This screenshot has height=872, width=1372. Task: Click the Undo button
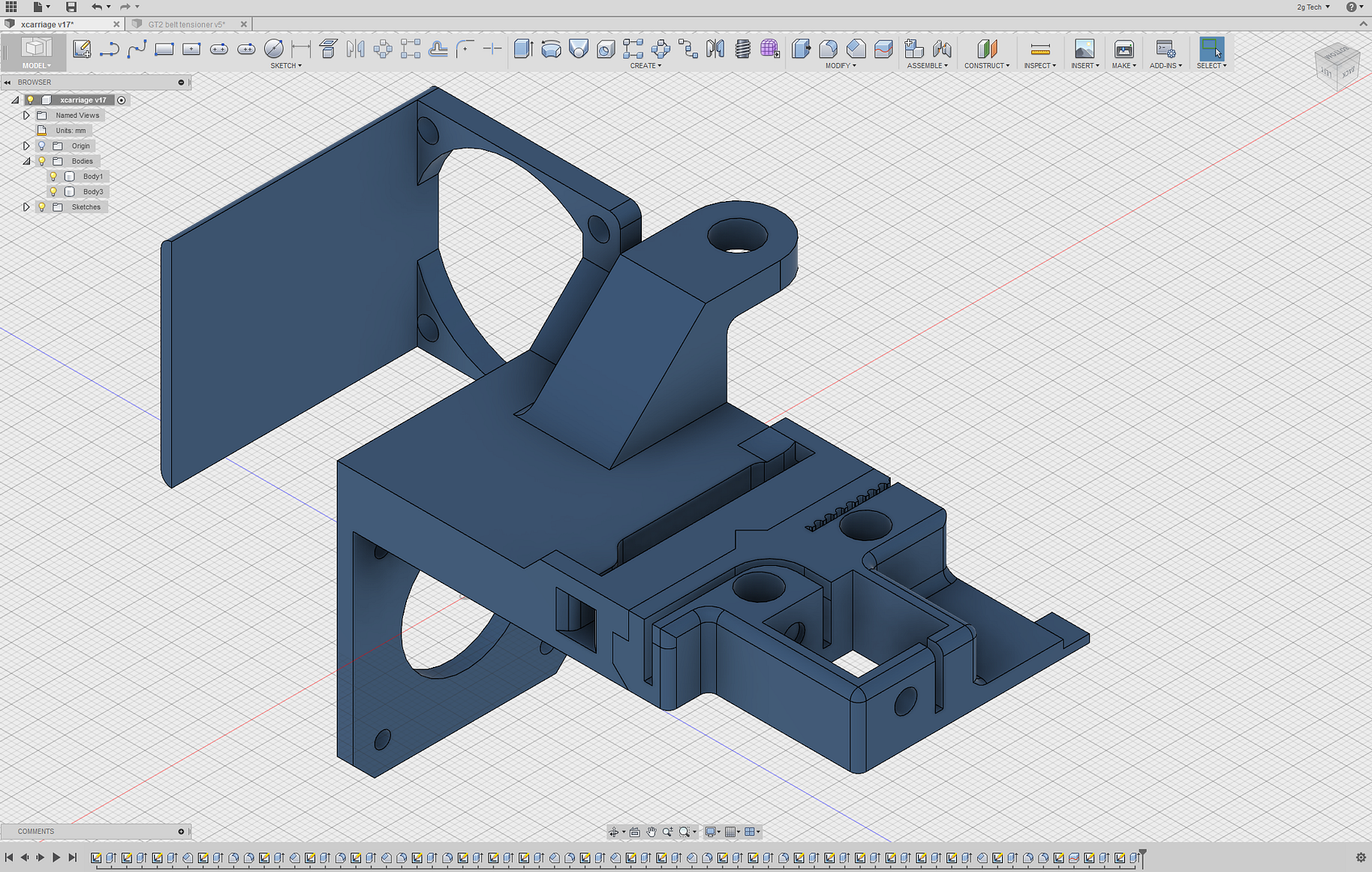96,6
